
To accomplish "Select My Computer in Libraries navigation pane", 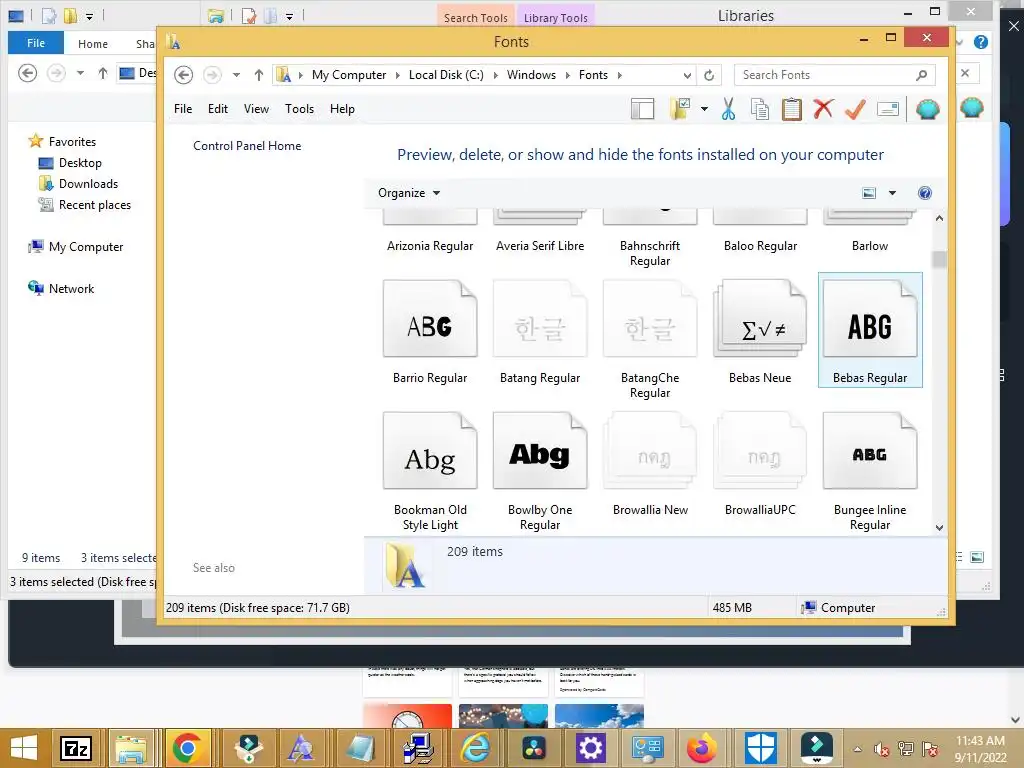I will coord(86,247).
